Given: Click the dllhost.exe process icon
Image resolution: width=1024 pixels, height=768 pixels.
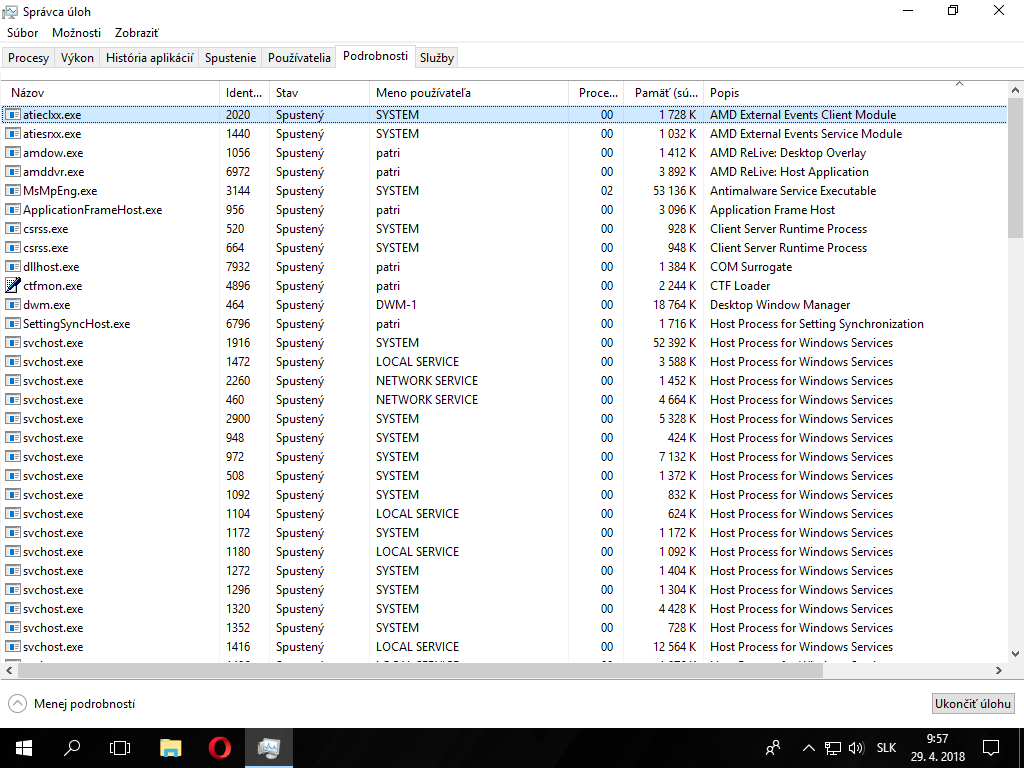Looking at the screenshot, I should [x=12, y=266].
